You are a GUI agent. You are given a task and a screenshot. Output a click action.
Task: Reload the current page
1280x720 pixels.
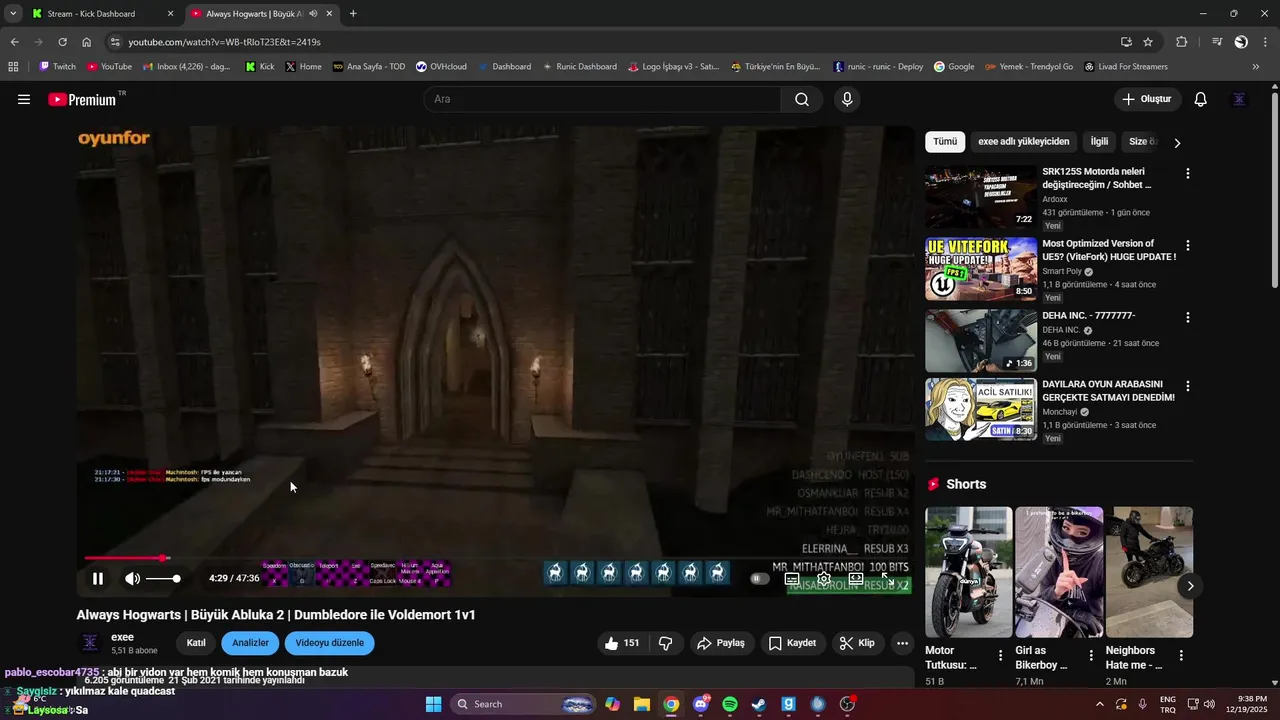click(x=62, y=42)
